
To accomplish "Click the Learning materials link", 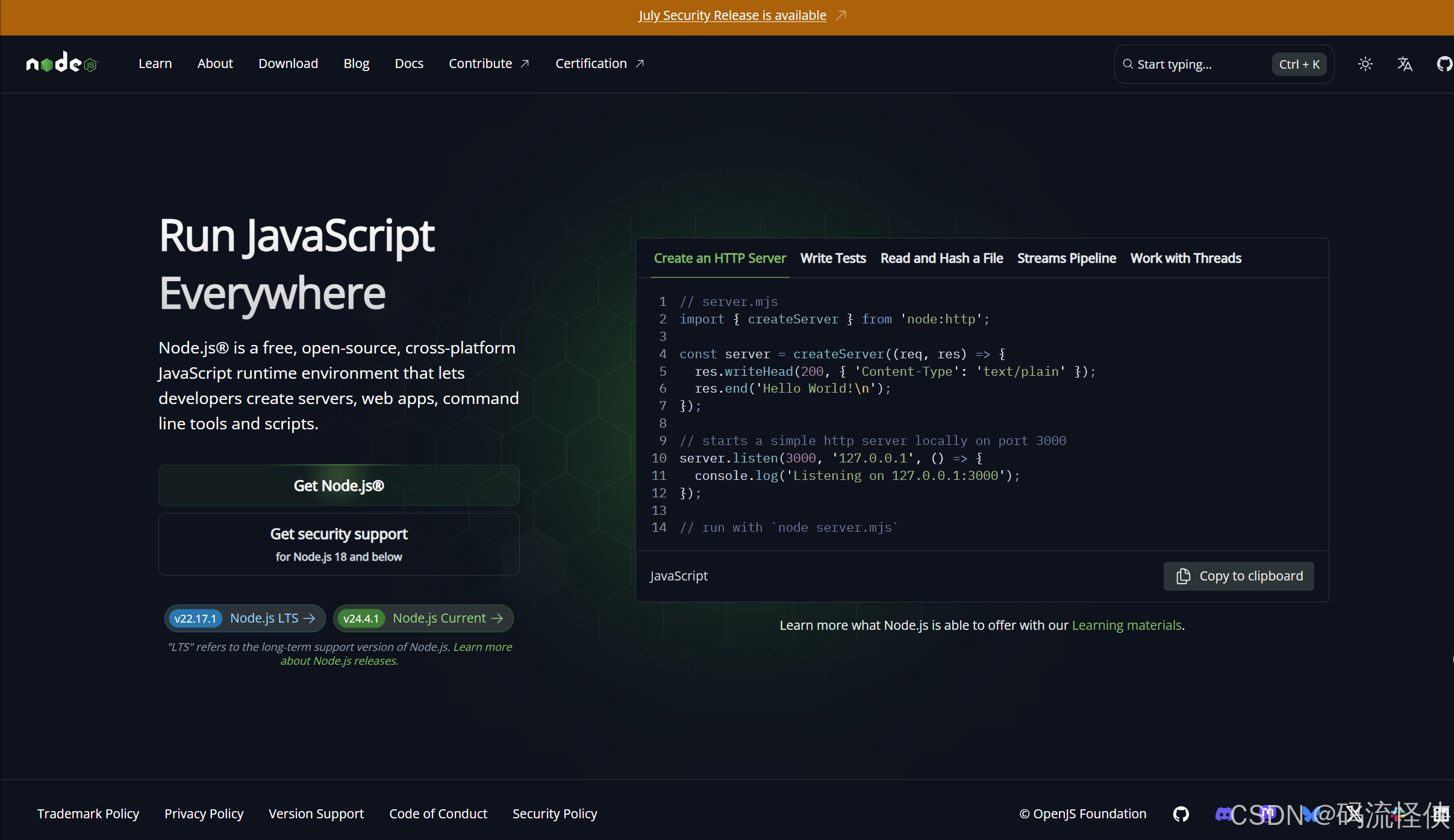I will (1126, 625).
